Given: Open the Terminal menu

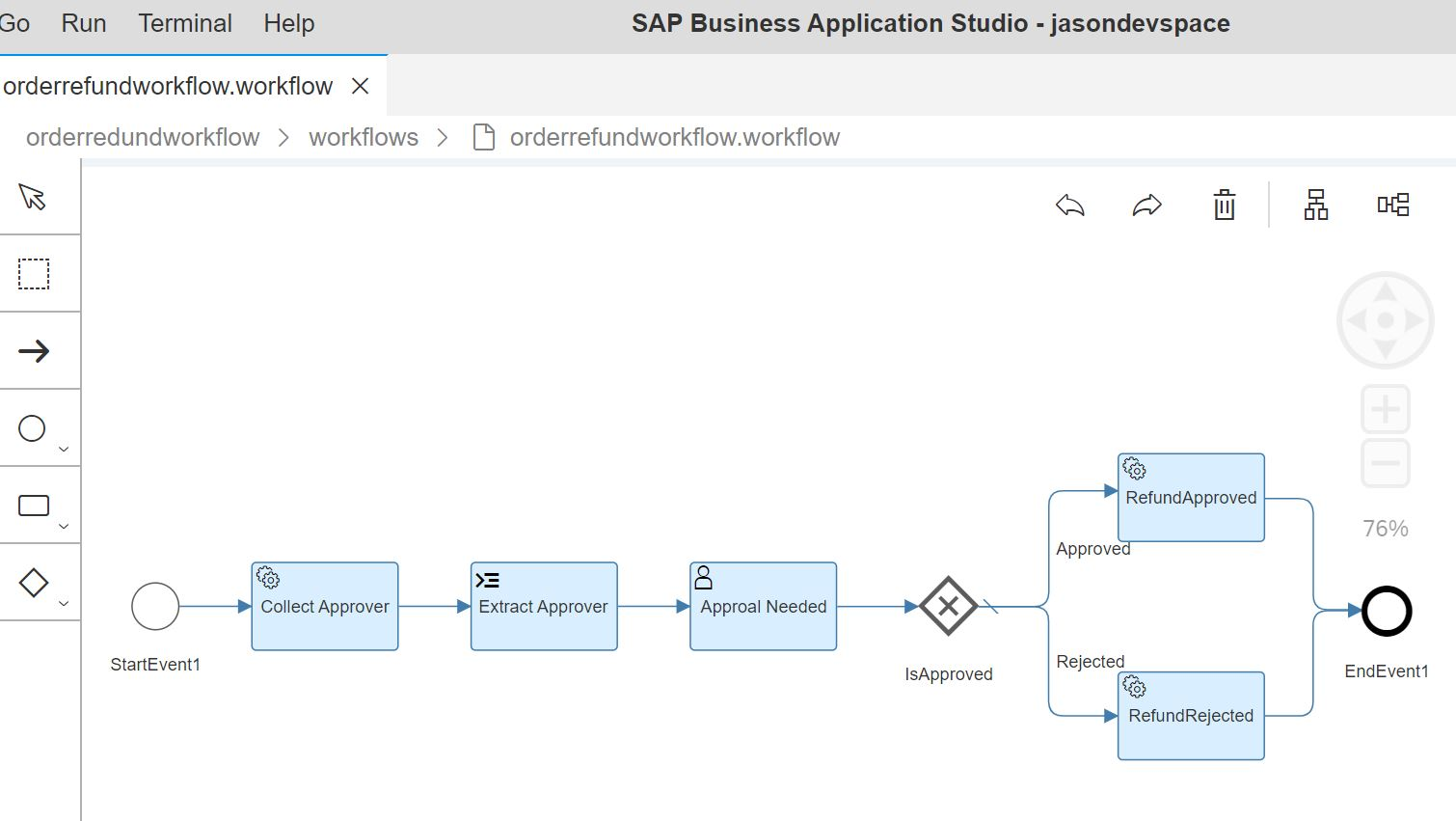Looking at the screenshot, I should pos(185,23).
